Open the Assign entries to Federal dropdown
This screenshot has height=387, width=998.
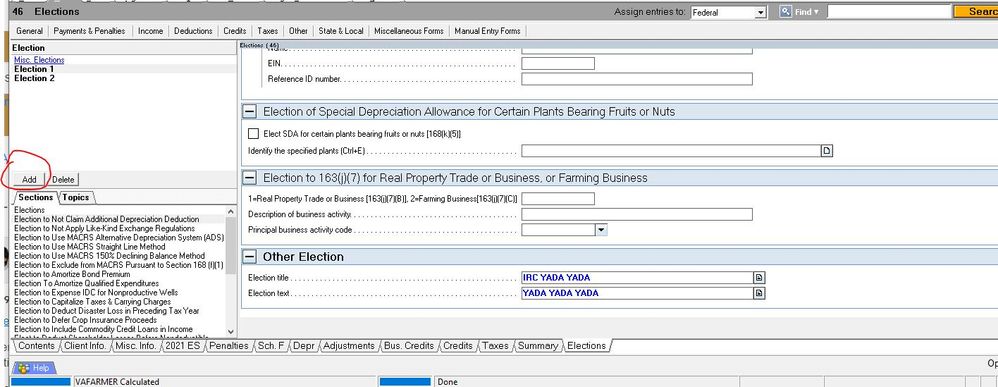pos(760,13)
